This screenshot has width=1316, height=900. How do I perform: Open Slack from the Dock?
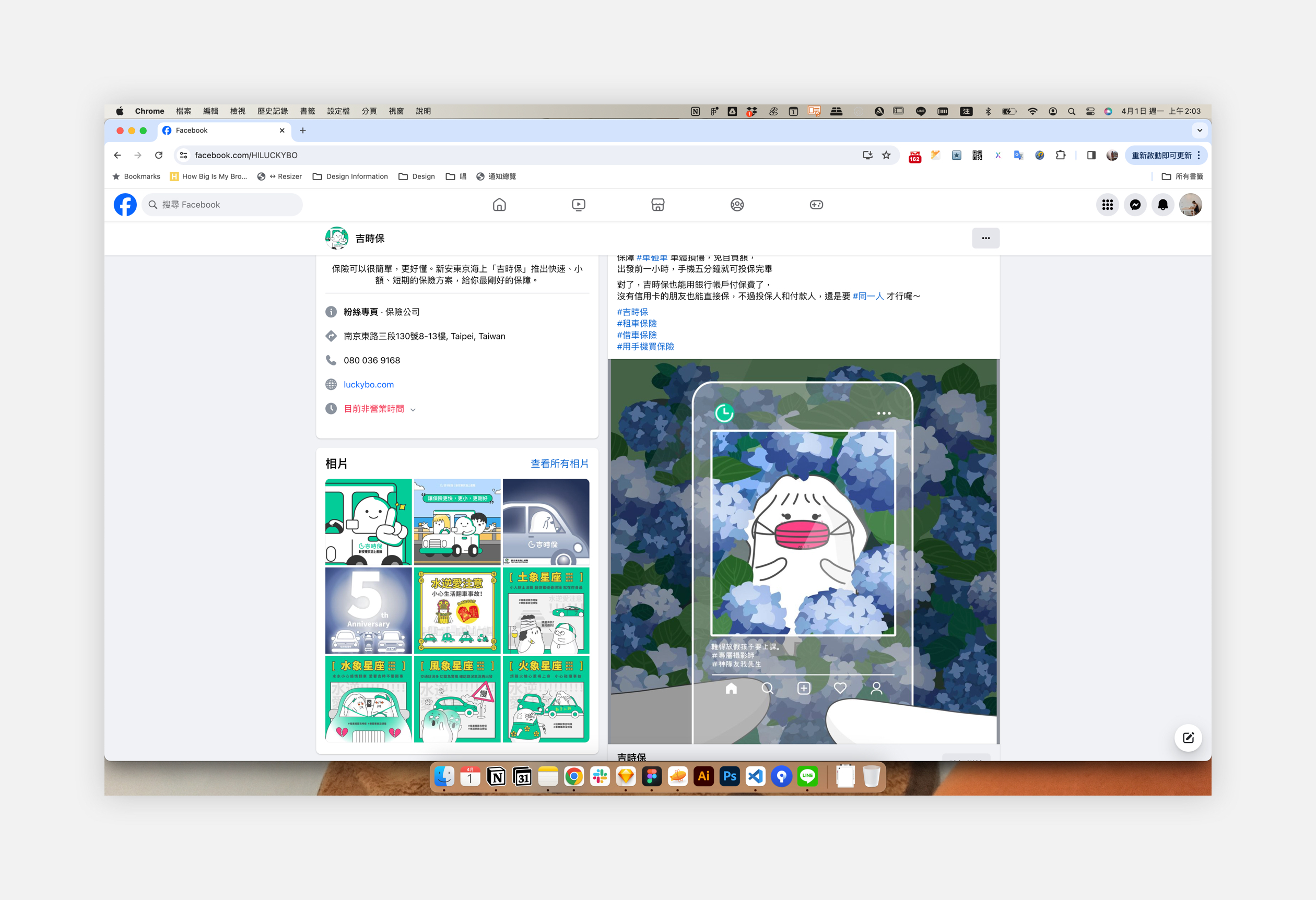(x=600, y=777)
